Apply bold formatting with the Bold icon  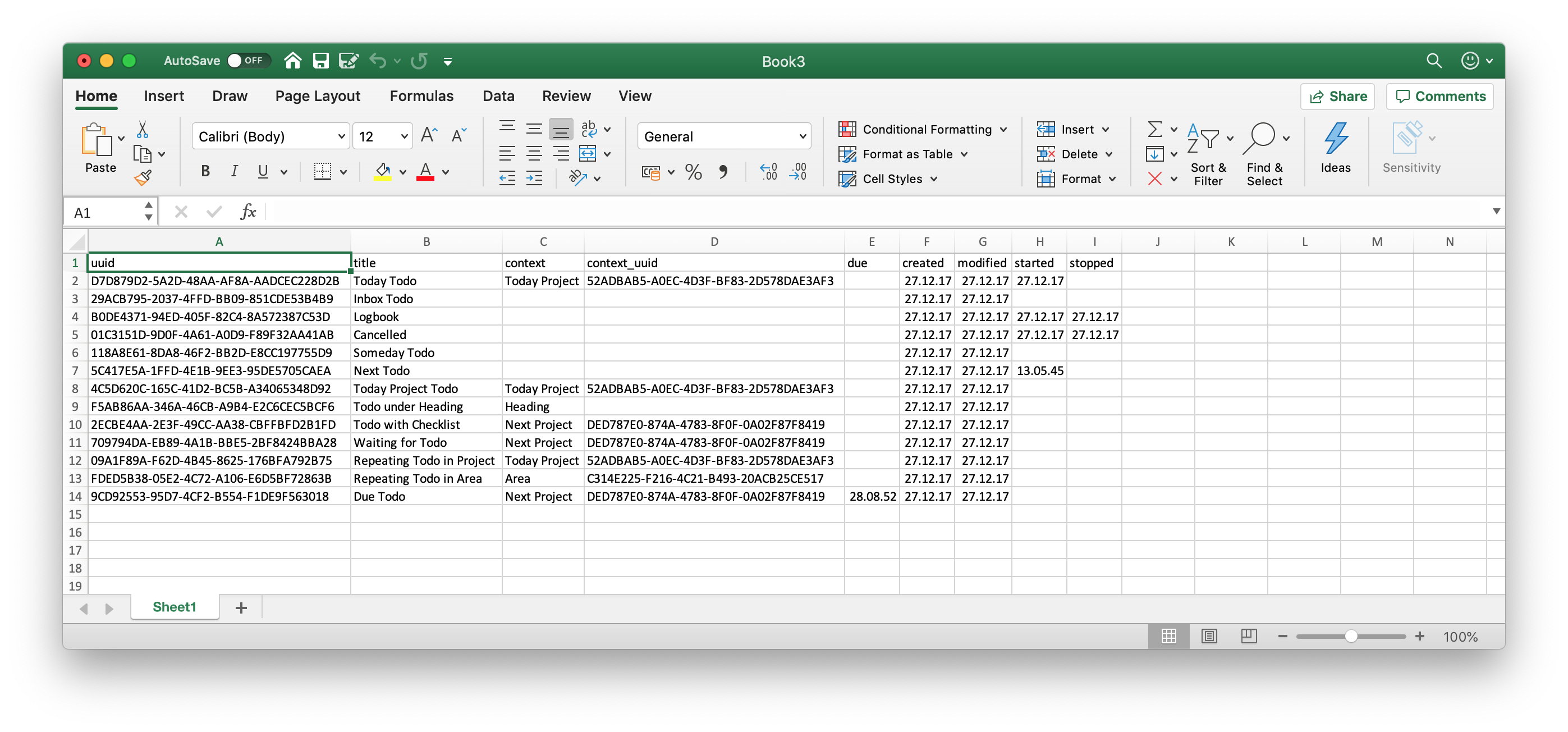[205, 171]
